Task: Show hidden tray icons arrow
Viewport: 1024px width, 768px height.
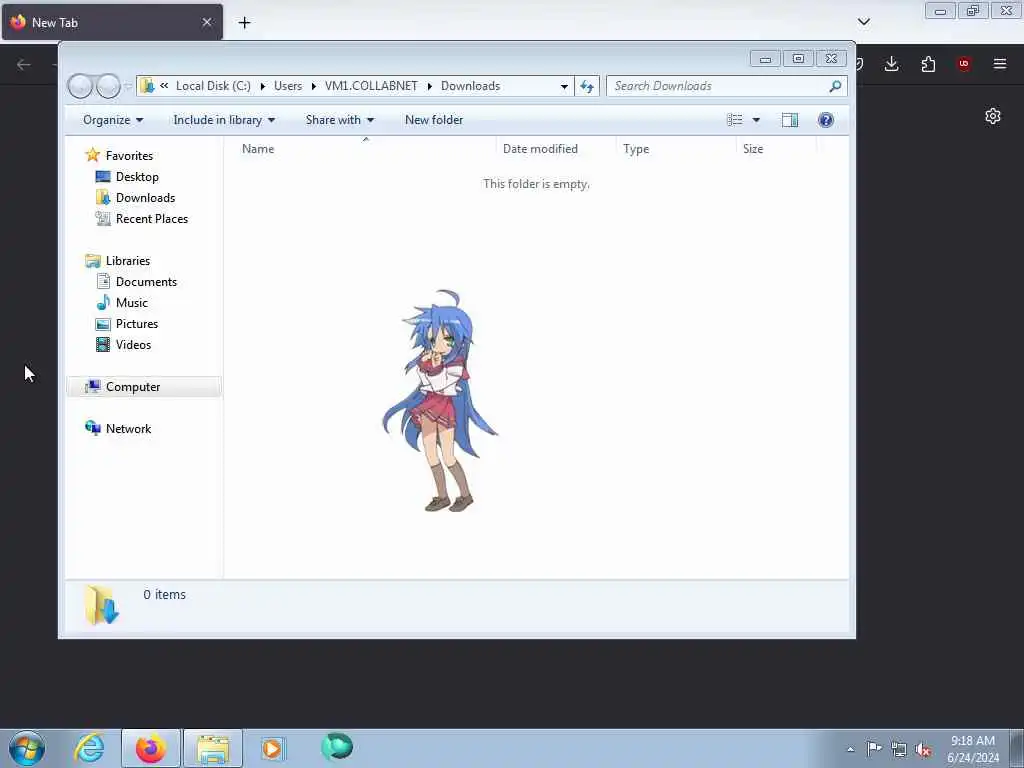Action: 850,750
